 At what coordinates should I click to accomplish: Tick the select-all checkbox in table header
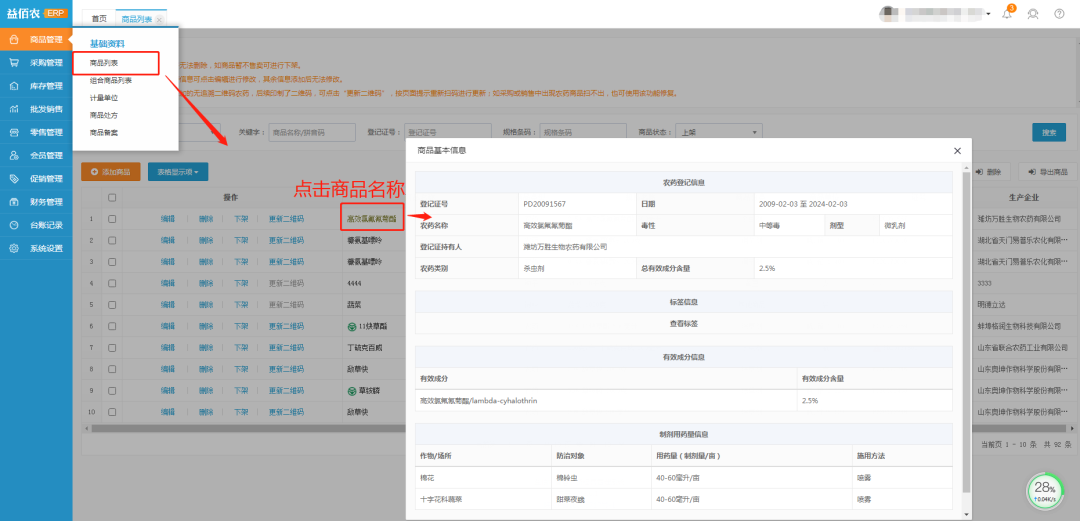tap(112, 198)
